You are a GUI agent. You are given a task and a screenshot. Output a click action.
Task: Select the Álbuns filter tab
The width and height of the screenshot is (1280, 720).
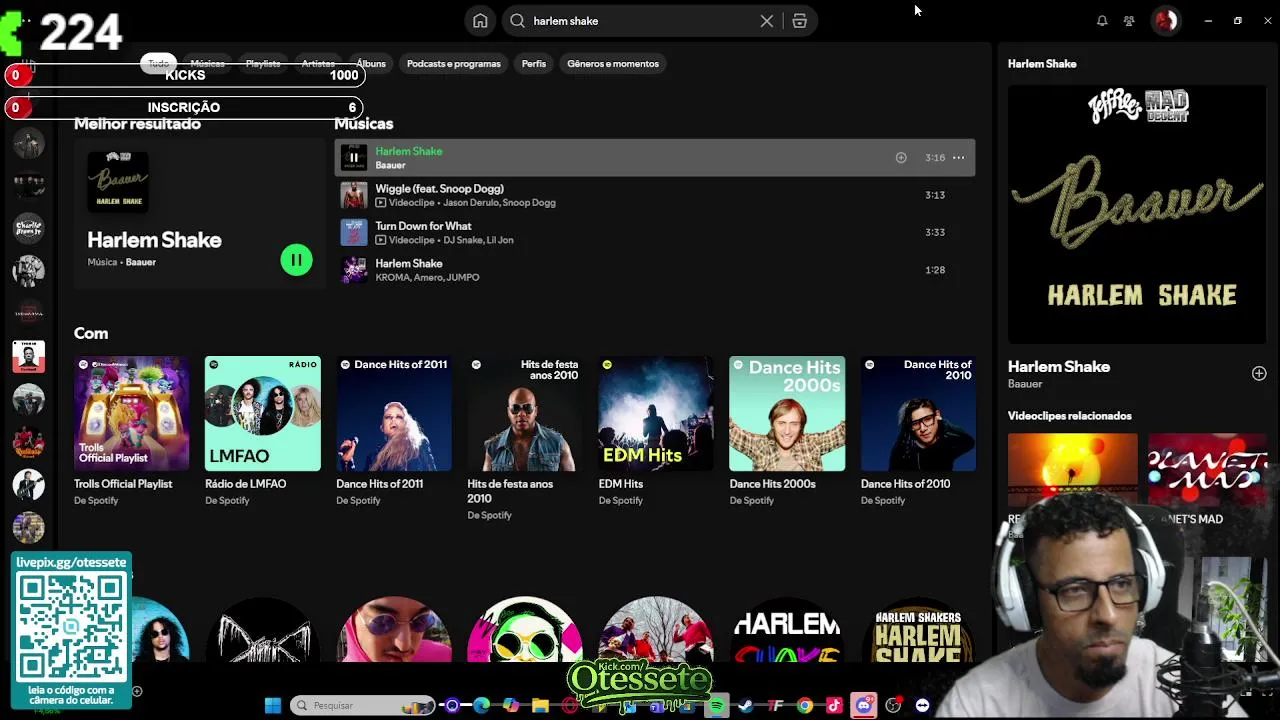pyautogui.click(x=371, y=63)
